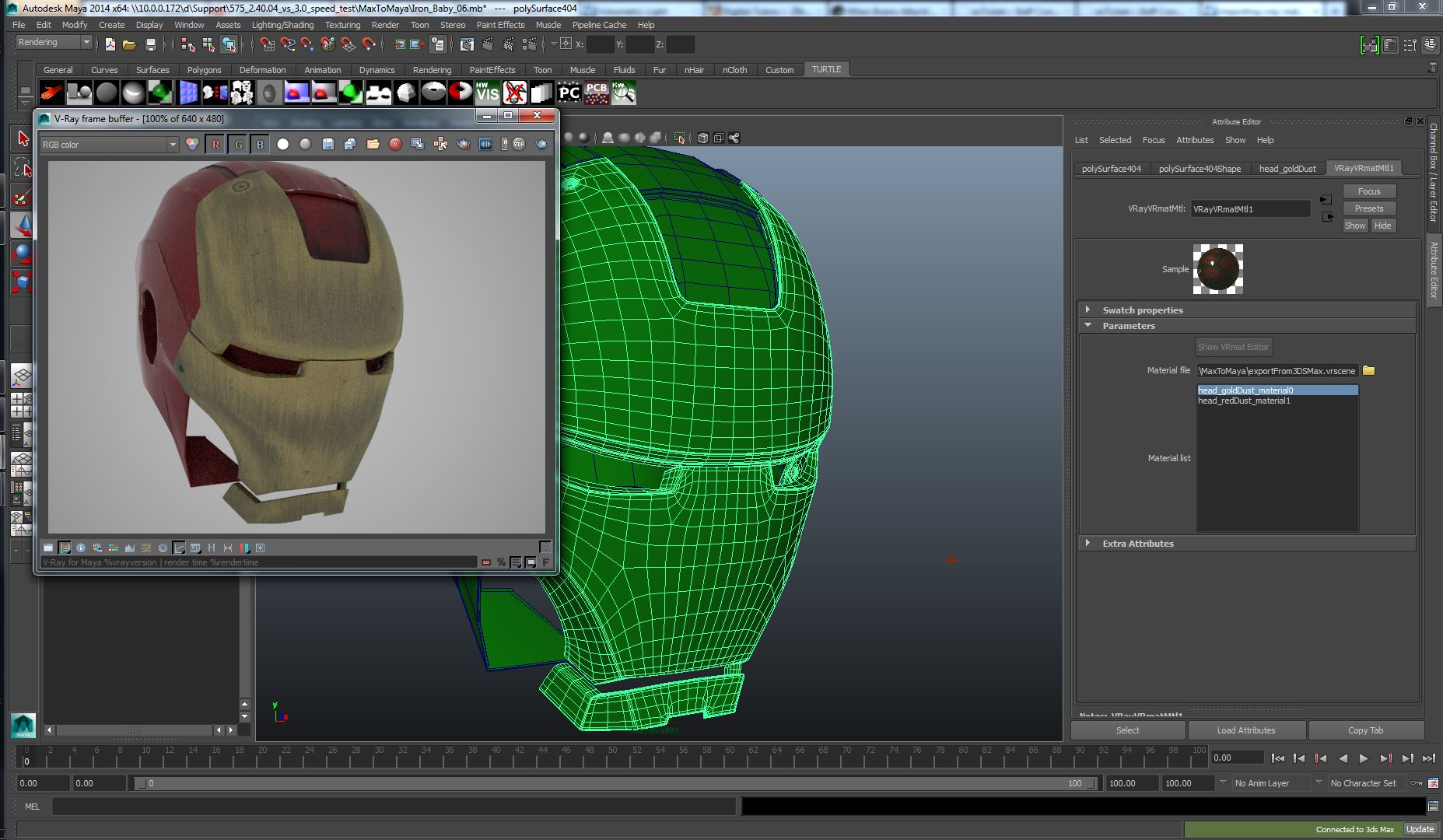Open the Rendering shelf tab

(x=432, y=70)
